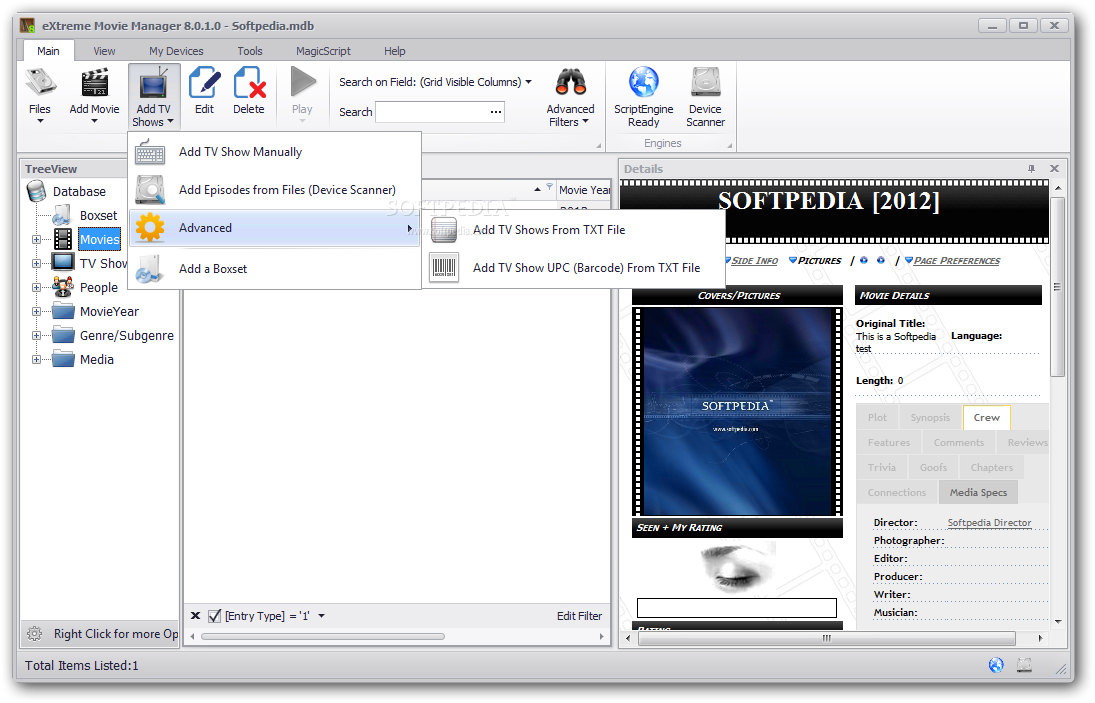Image resolution: width=1095 pixels, height=703 pixels.
Task: Click the Details vertical scrollbar thumb
Action: pyautogui.click(x=1057, y=286)
